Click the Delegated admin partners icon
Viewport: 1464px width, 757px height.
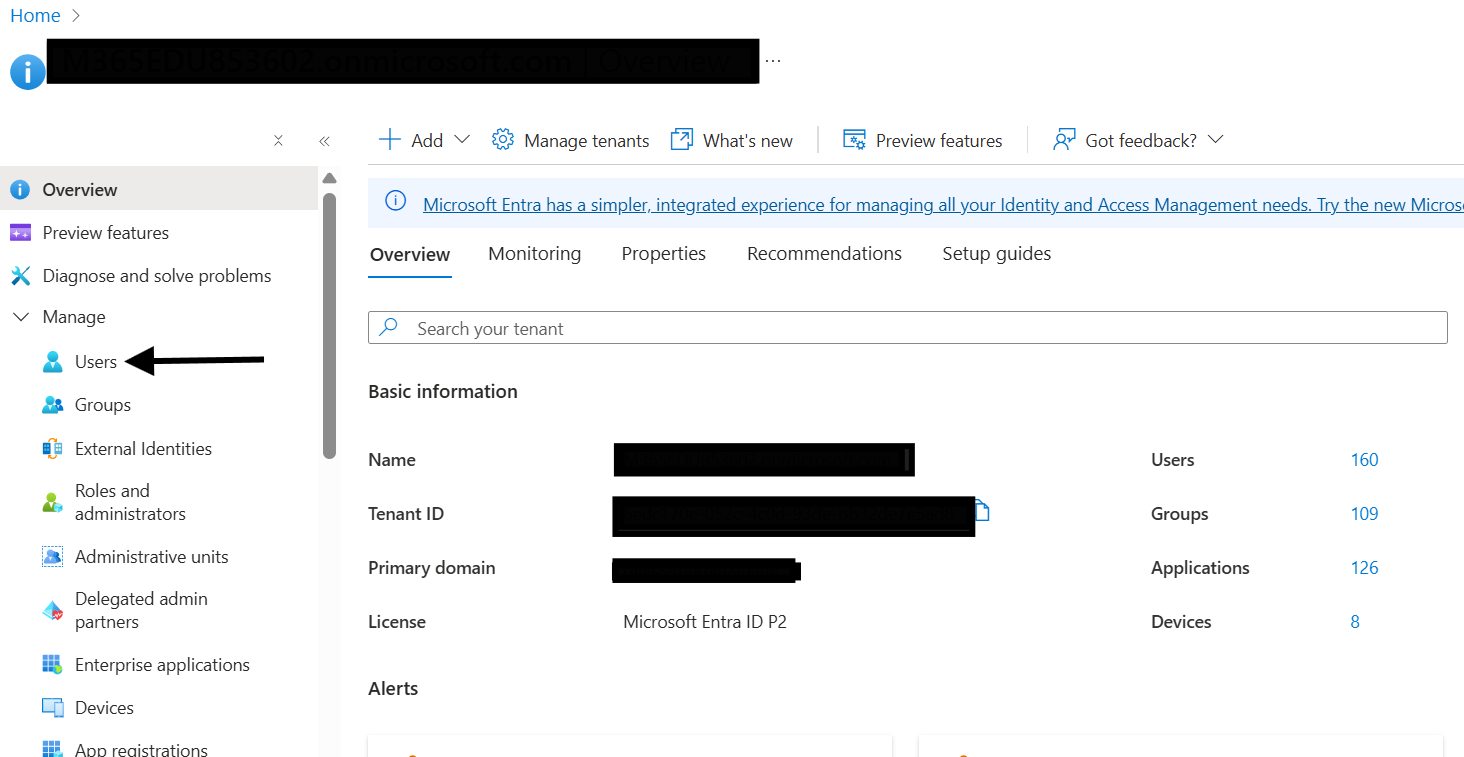[x=52, y=610]
